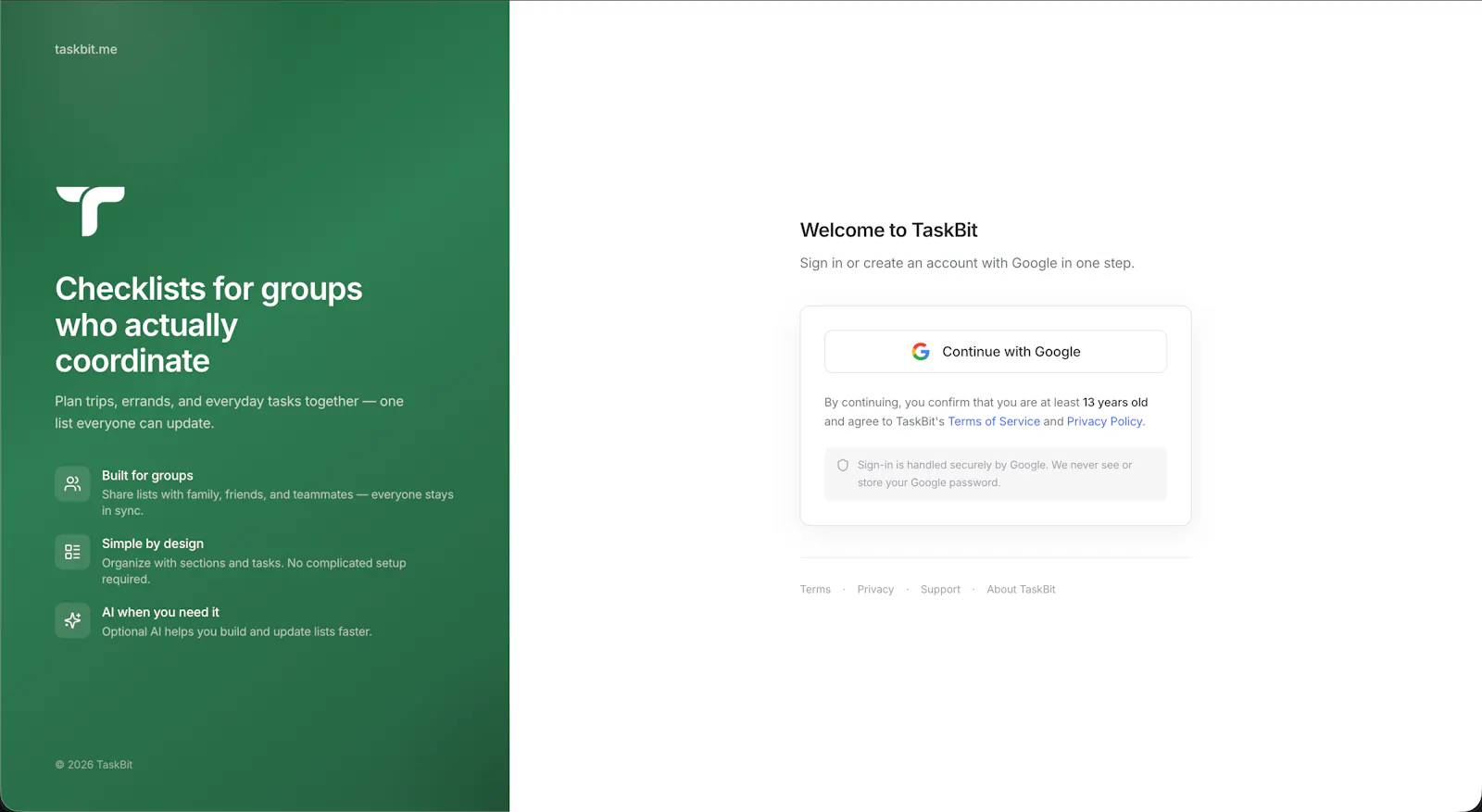The width and height of the screenshot is (1482, 812).
Task: Click the AI sparkle icon
Action: coord(72,620)
